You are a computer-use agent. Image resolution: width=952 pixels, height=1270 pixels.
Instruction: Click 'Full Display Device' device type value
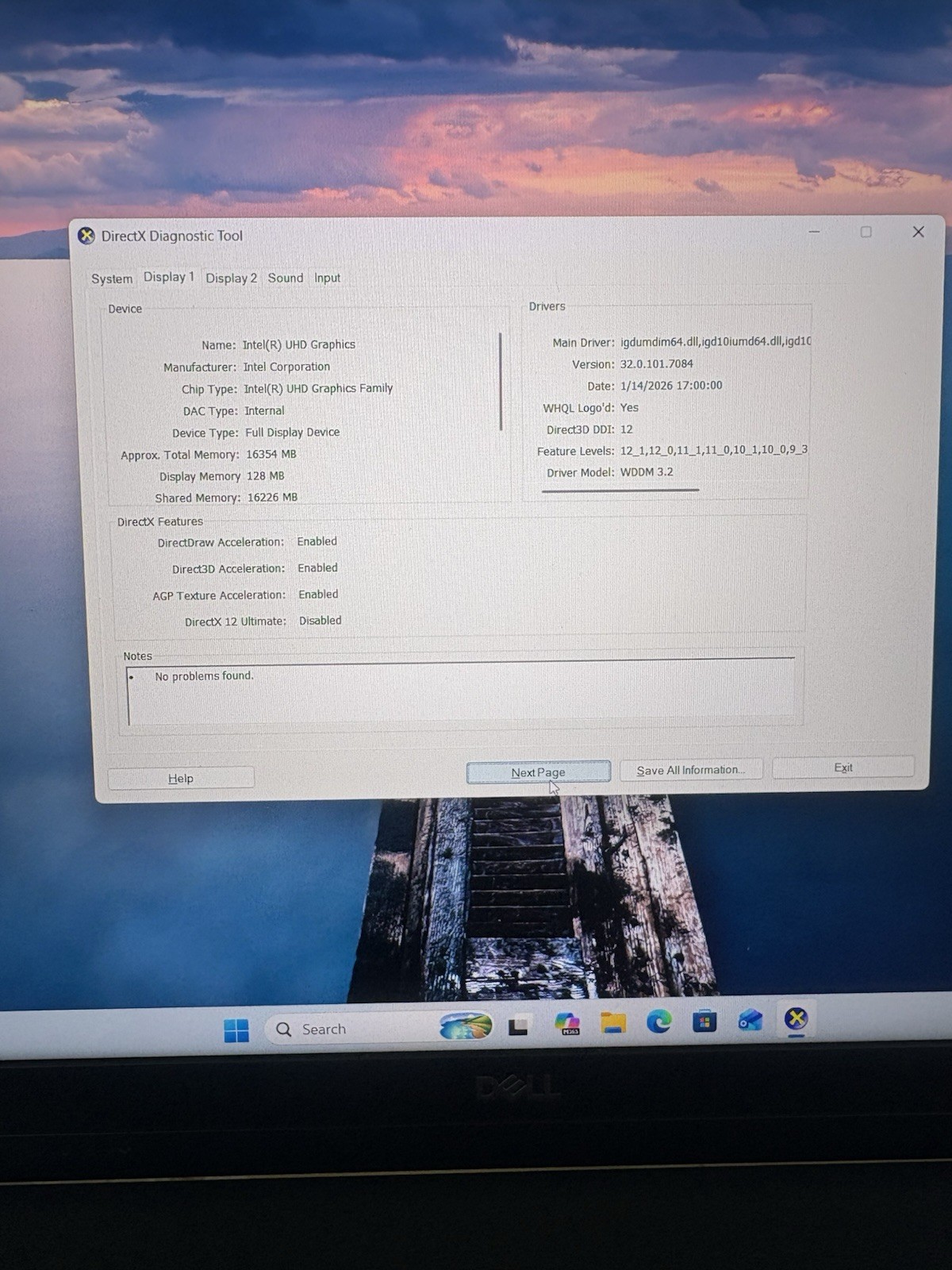tap(293, 432)
